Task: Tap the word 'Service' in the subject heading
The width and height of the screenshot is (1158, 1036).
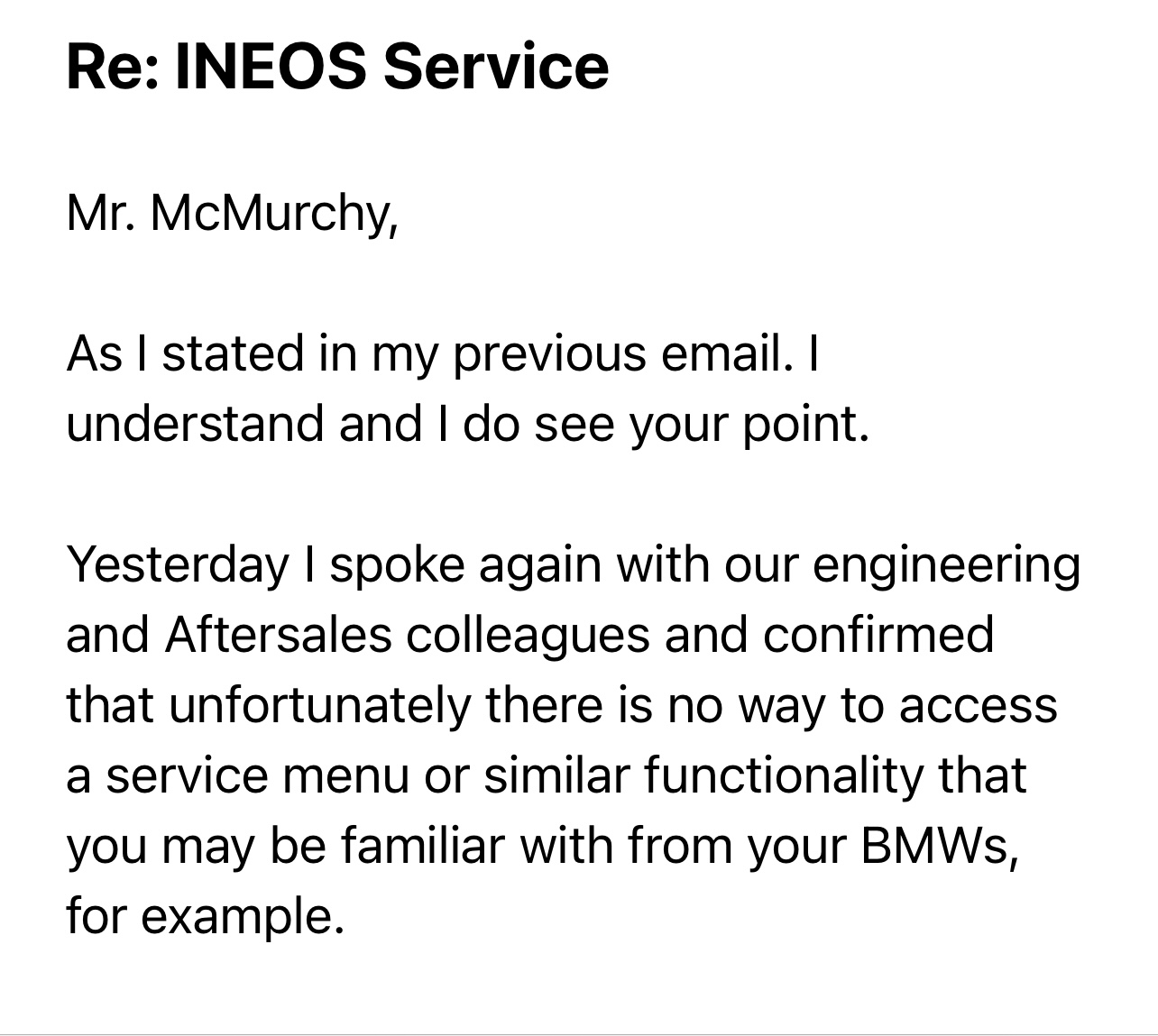Action: click(496, 67)
